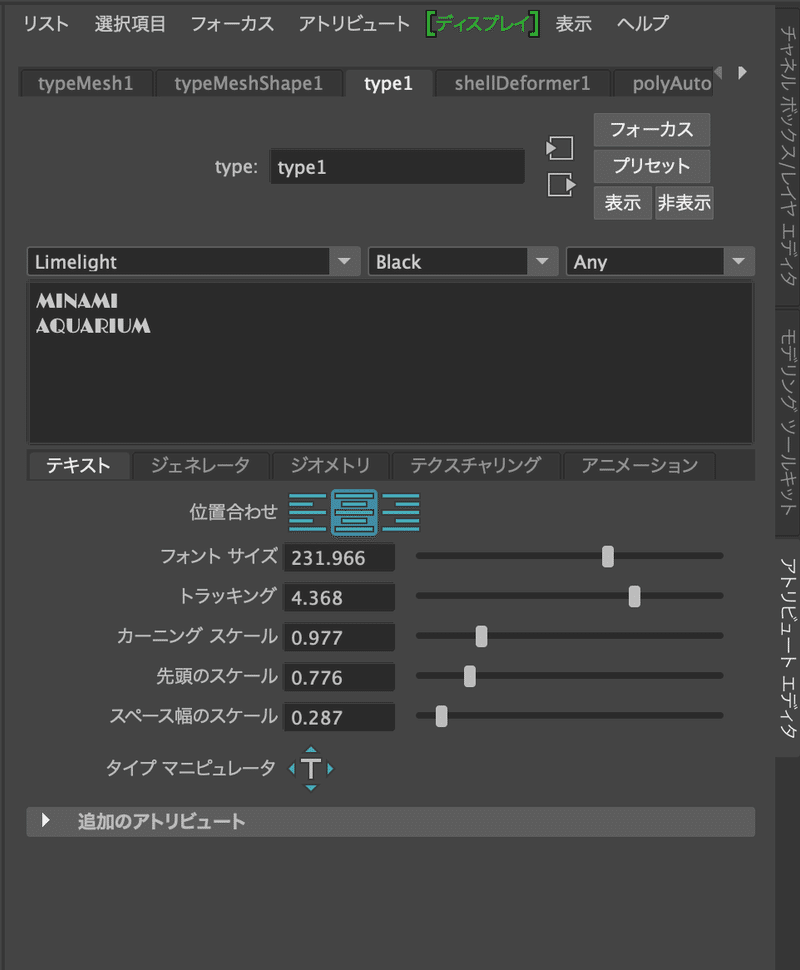Select right text alignment icon
Viewport: 800px width, 970px height.
tap(401, 512)
